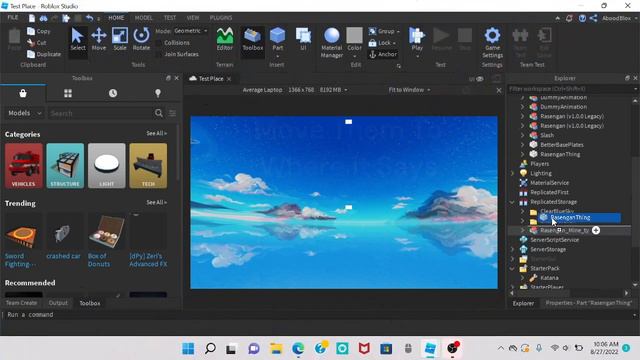Select the HOME ribbon tab
The image size is (640, 360).
point(116,18)
